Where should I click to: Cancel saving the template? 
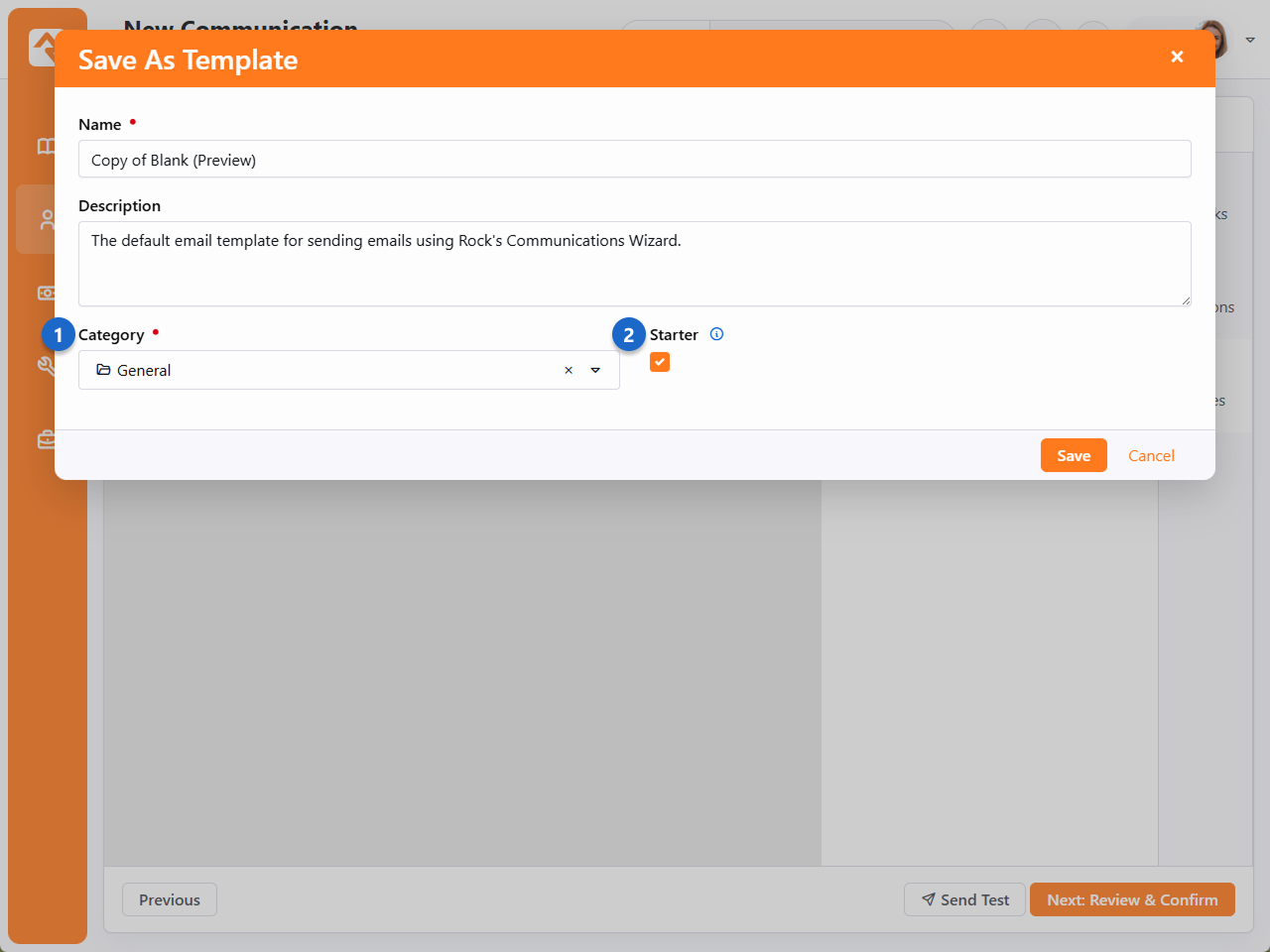click(x=1151, y=455)
